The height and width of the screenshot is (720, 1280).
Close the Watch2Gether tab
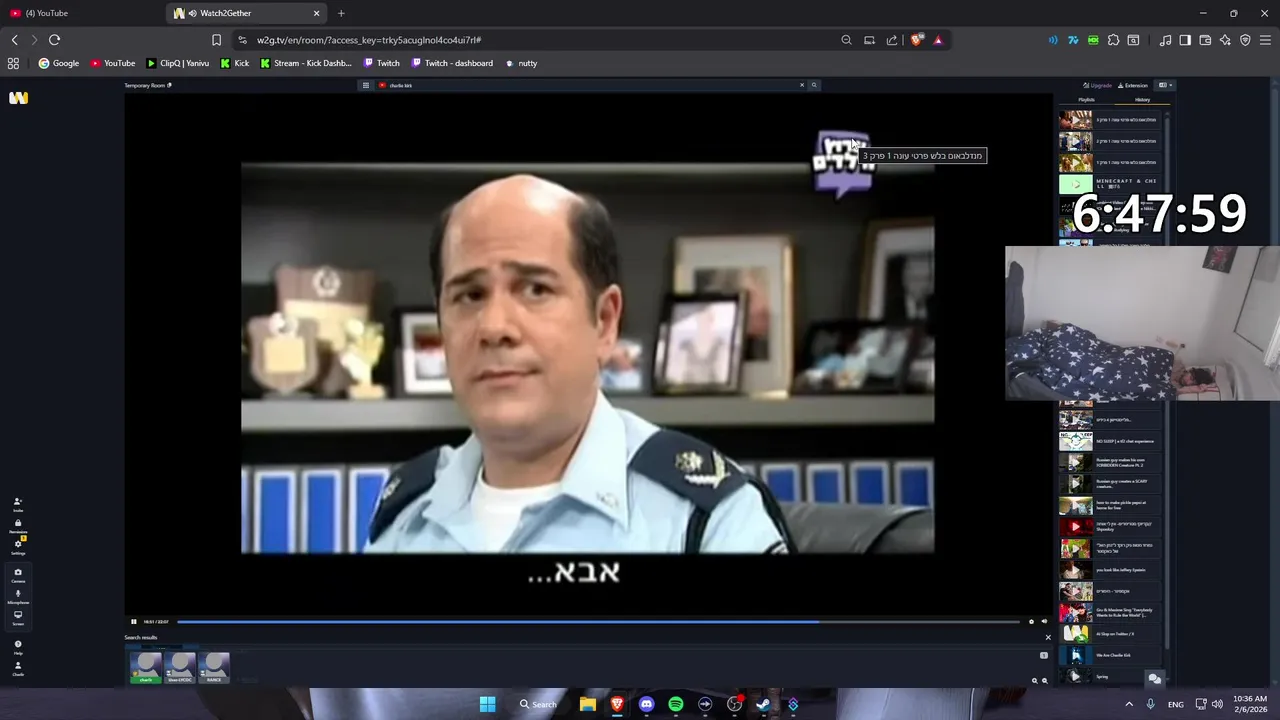coord(316,13)
